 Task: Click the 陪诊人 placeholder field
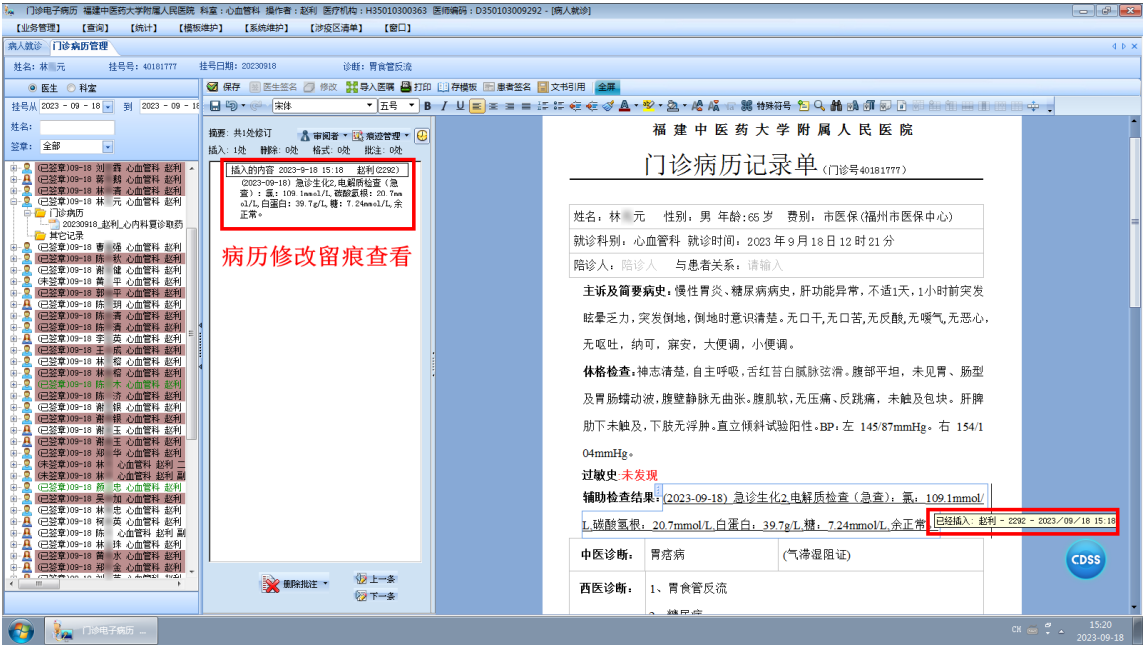point(639,265)
